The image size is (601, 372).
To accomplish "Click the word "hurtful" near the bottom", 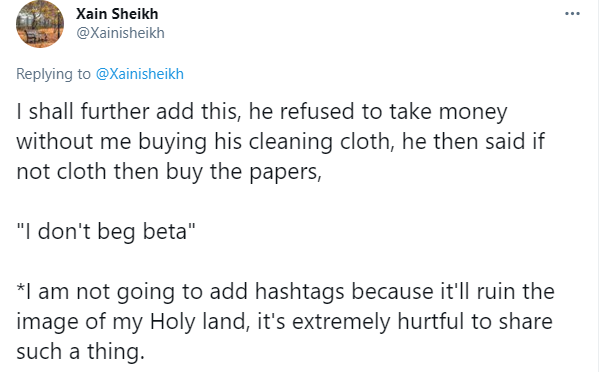I will click(x=431, y=321).
